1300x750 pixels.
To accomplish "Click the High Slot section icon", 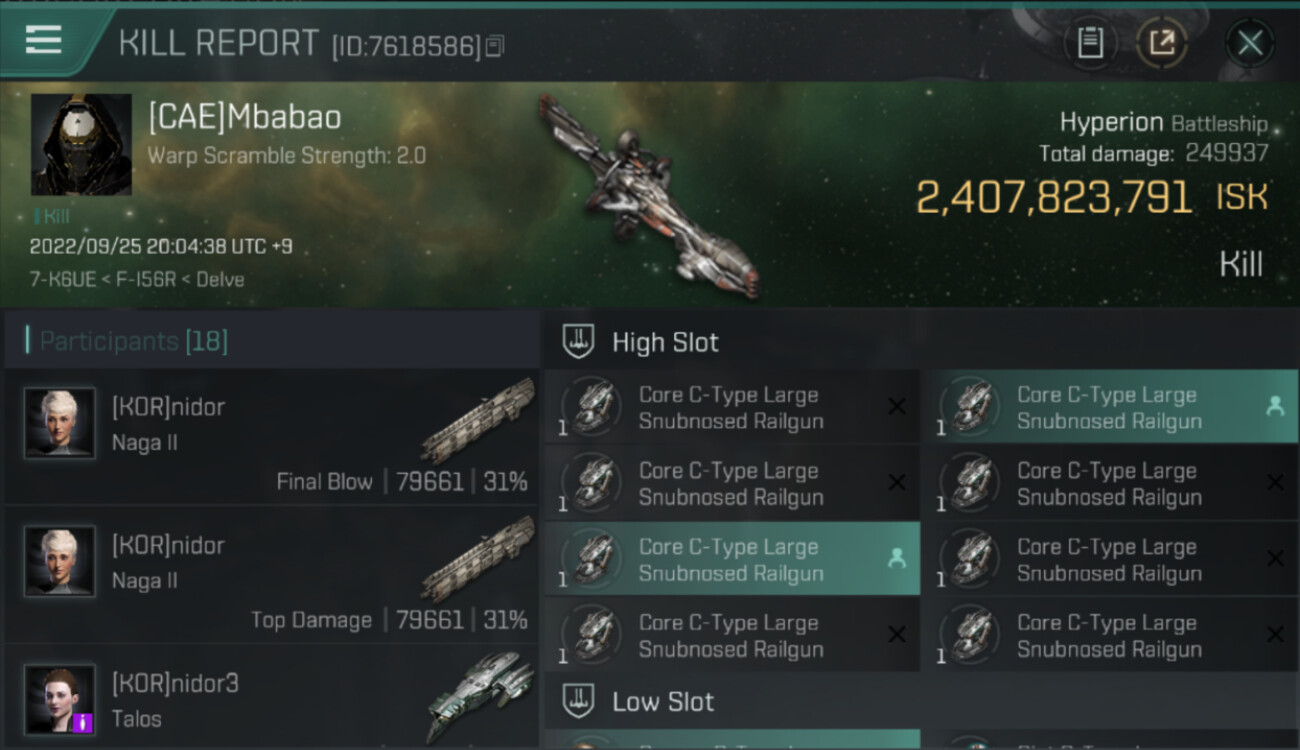I will coord(579,342).
